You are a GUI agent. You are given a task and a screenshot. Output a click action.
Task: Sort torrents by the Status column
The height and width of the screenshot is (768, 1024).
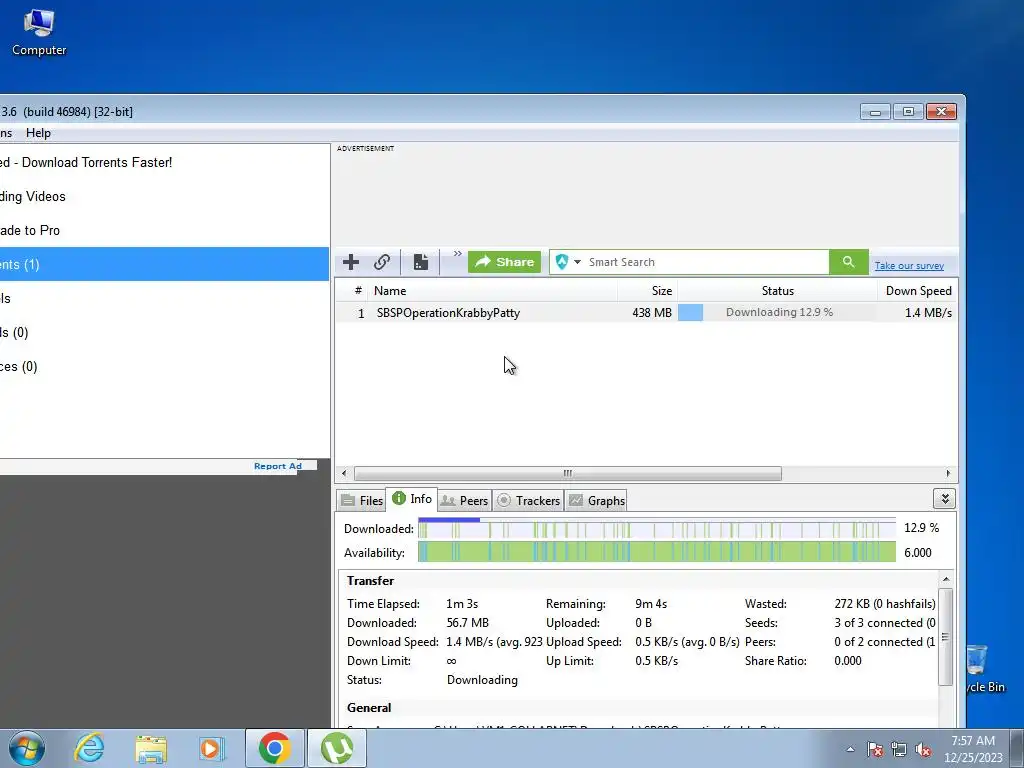pos(777,291)
